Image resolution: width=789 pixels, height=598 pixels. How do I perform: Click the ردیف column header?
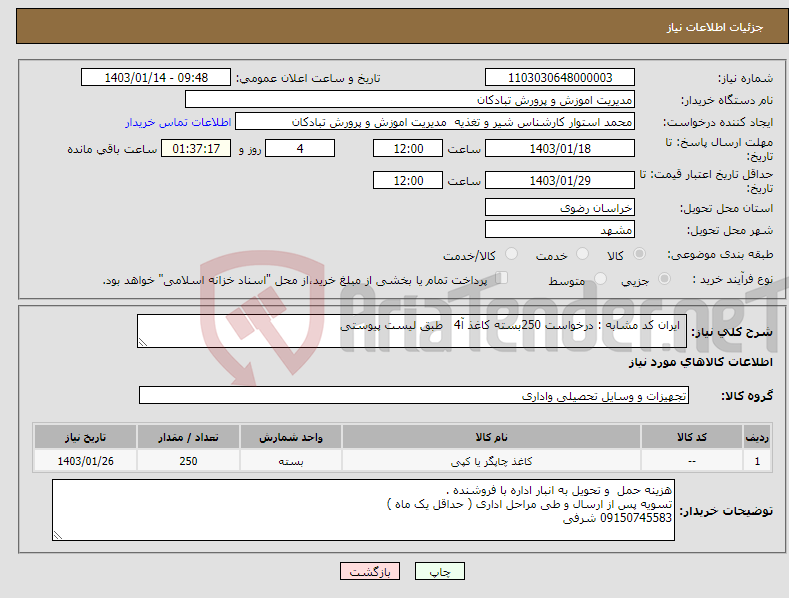tap(757, 437)
